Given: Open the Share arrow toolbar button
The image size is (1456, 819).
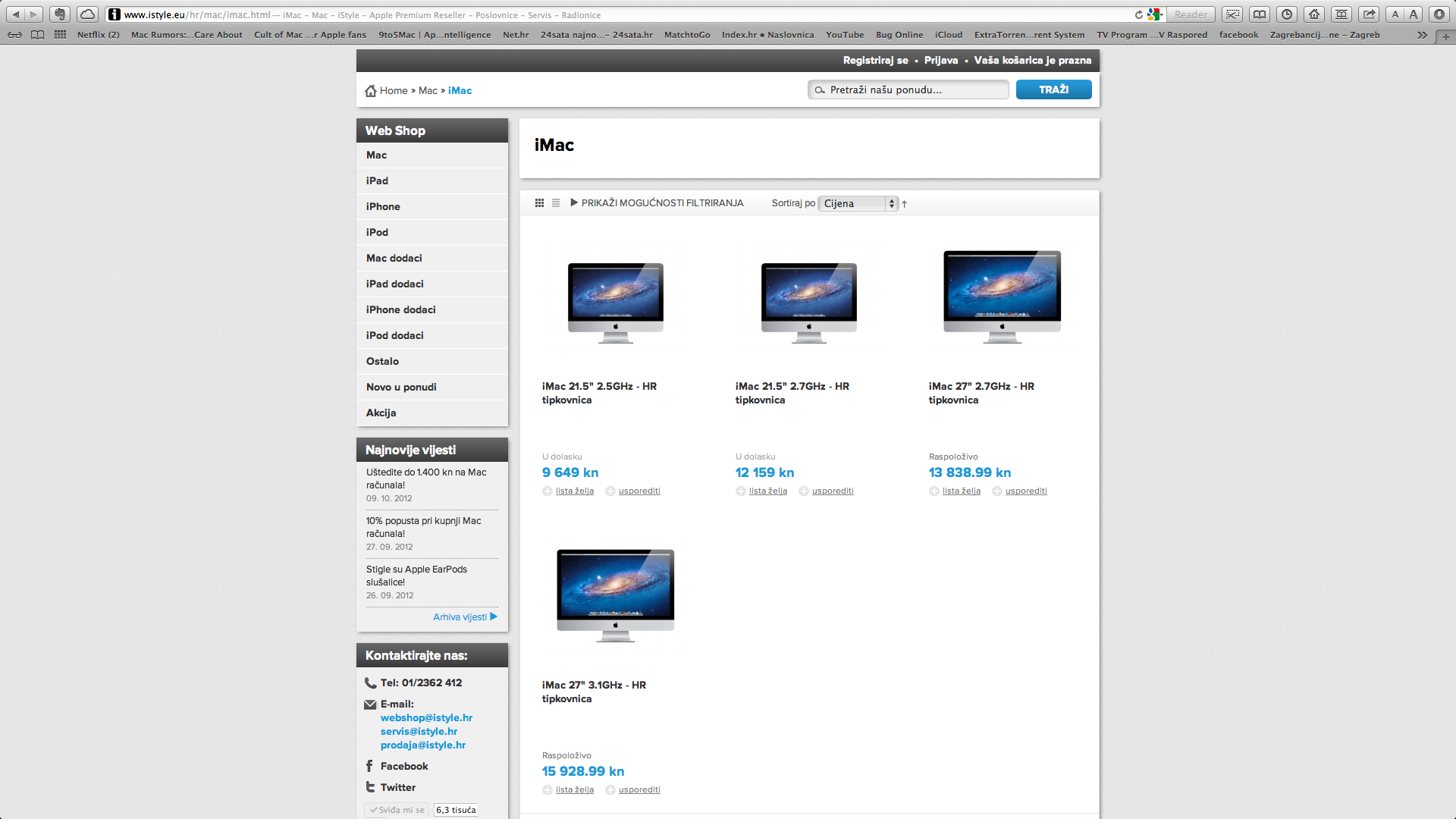Looking at the screenshot, I should tap(1369, 14).
